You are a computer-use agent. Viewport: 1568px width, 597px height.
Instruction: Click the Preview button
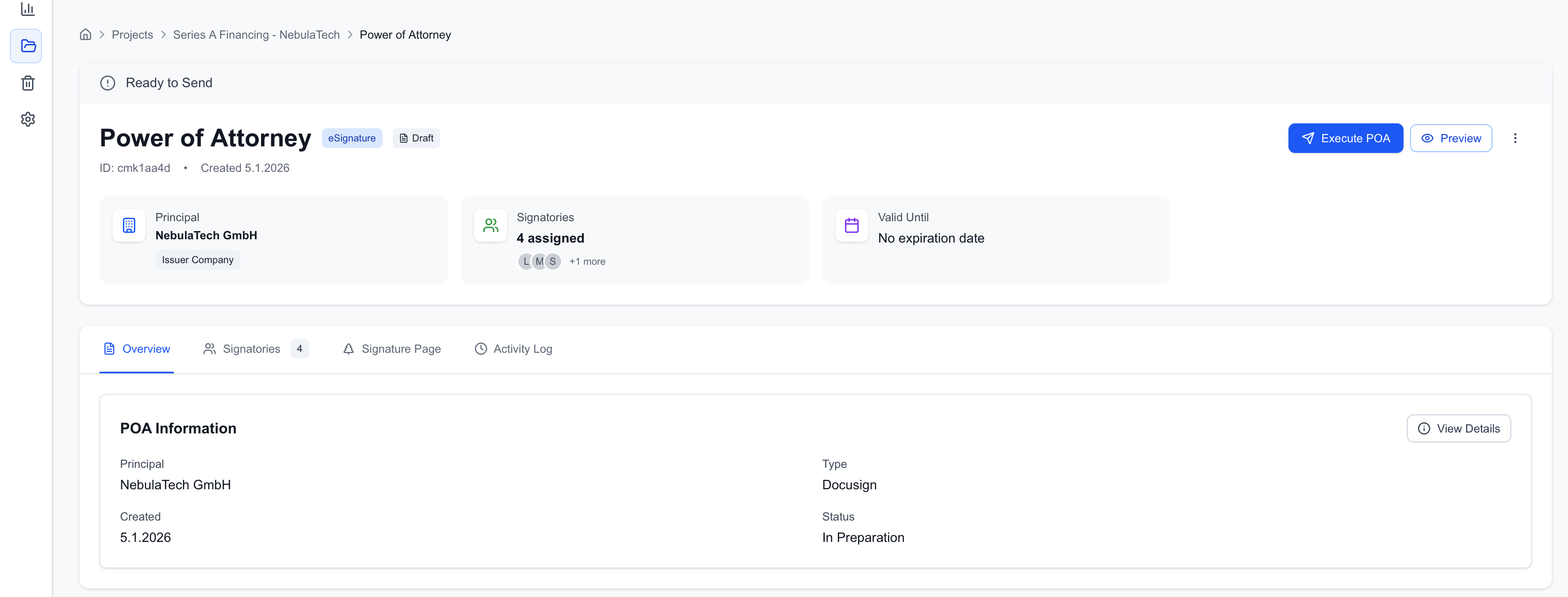1451,138
